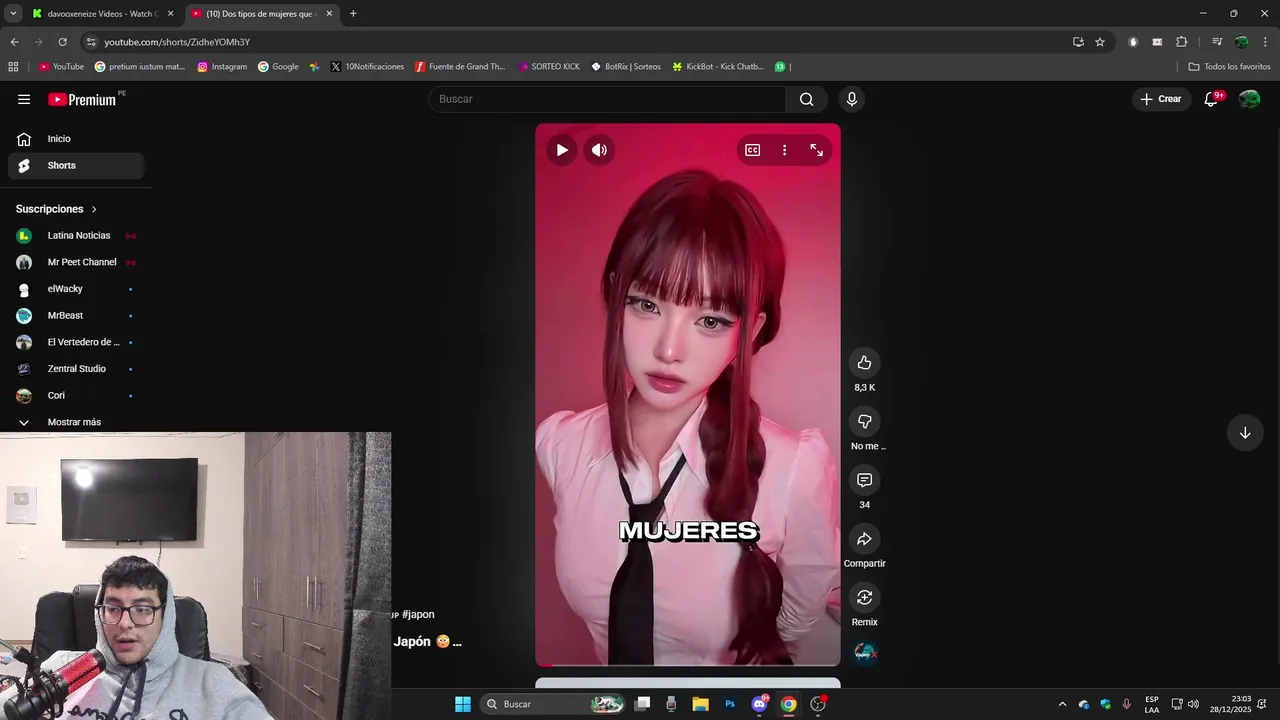The image size is (1280, 720).
Task: Click the search magnifier button
Action: (807, 99)
